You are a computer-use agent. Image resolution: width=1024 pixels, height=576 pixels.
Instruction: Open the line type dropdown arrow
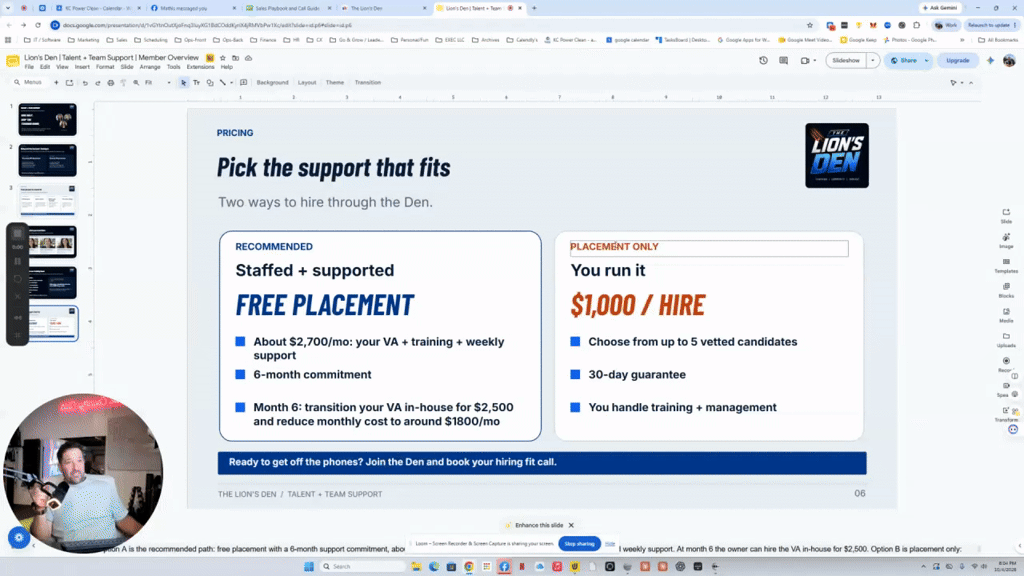click(231, 83)
